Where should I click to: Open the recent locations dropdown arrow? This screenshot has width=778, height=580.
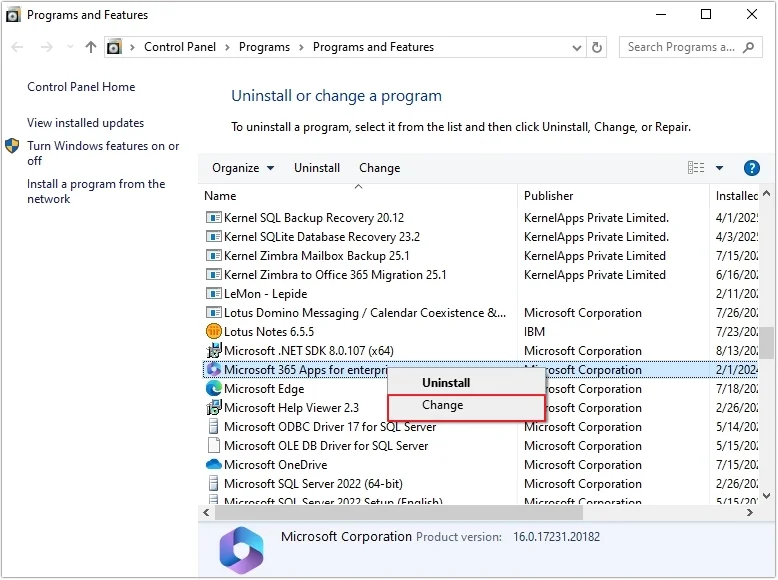tap(70, 47)
